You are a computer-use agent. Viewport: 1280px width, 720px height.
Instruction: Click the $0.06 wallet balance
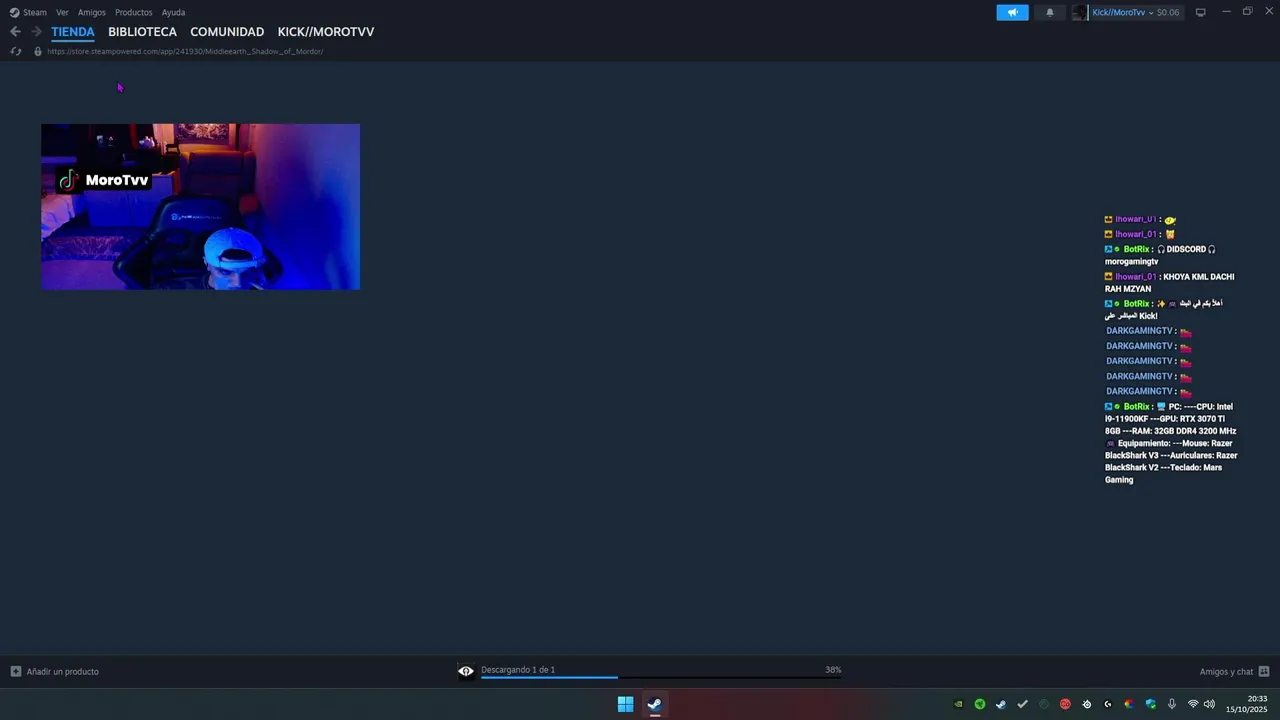pos(1168,12)
